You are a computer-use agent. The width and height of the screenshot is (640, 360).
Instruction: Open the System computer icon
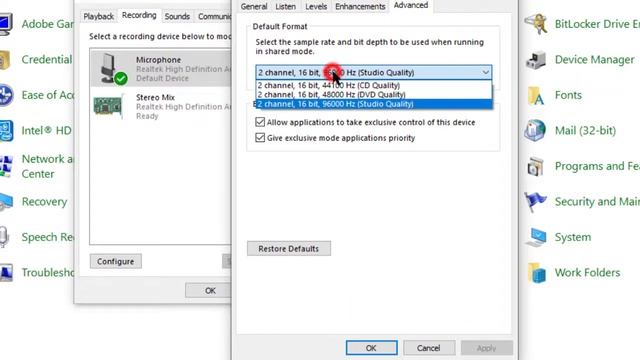pos(536,237)
